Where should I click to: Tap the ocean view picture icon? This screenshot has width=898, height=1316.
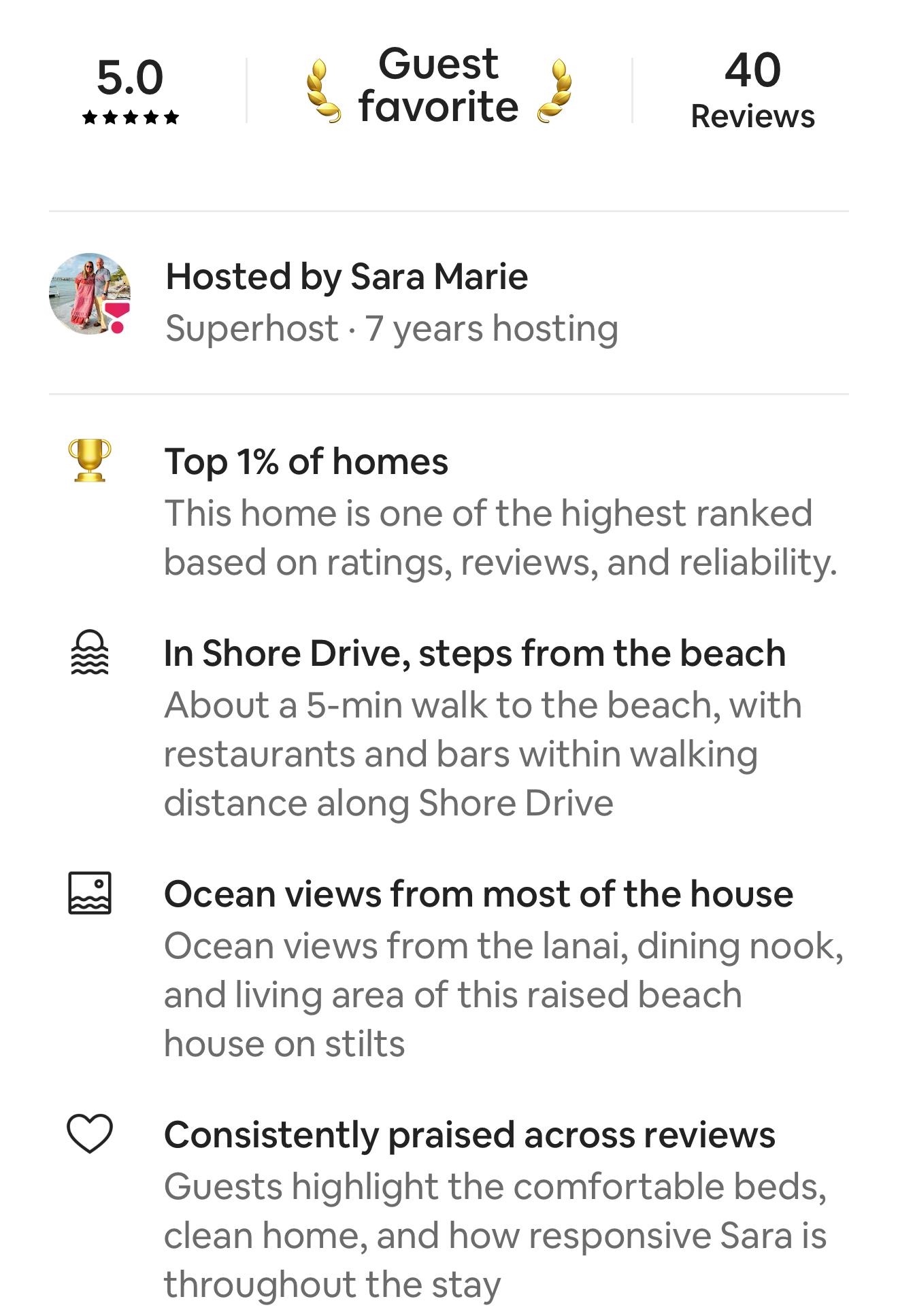point(90,893)
